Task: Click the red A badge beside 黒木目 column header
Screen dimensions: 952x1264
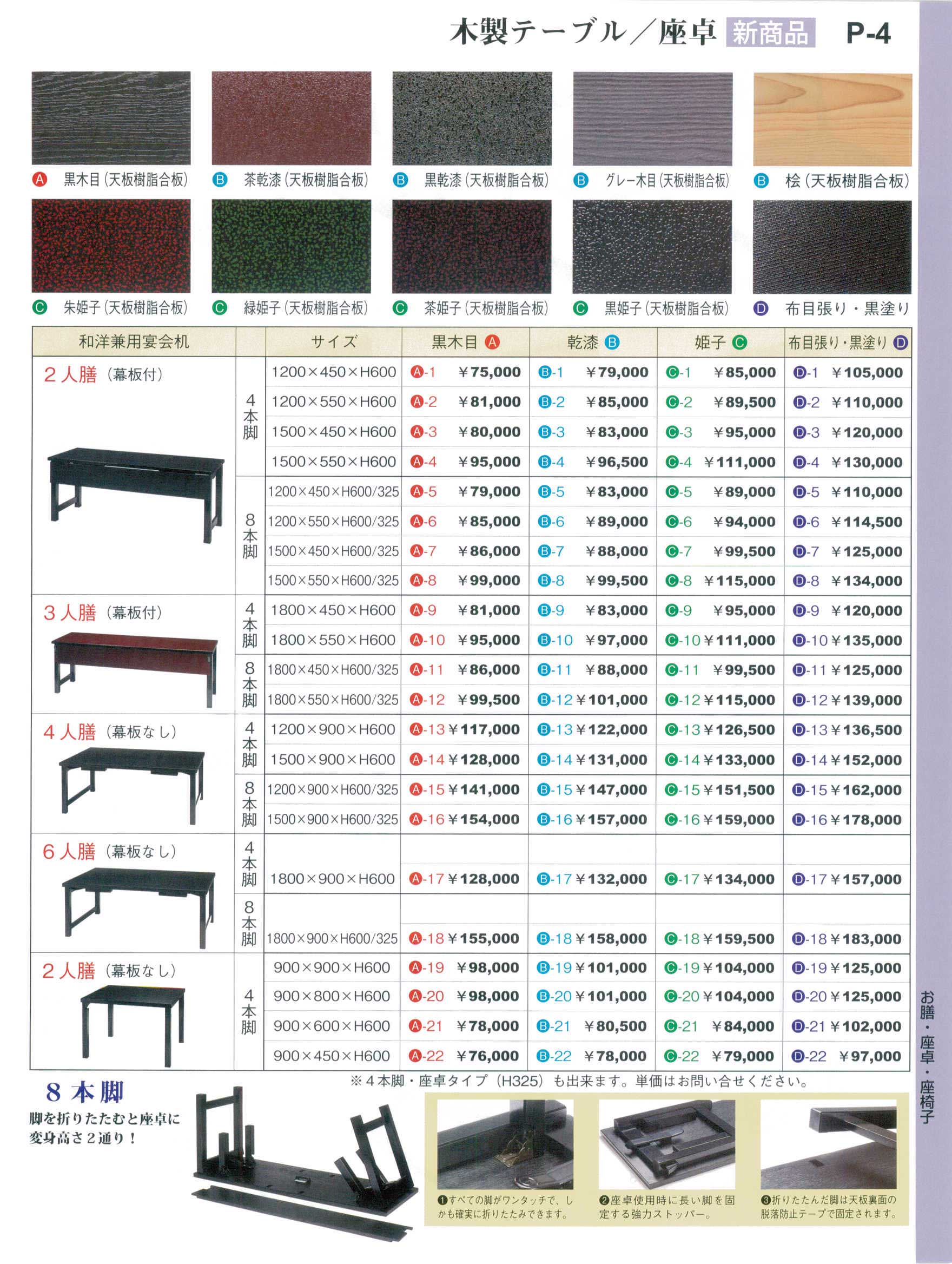Action: (492, 343)
